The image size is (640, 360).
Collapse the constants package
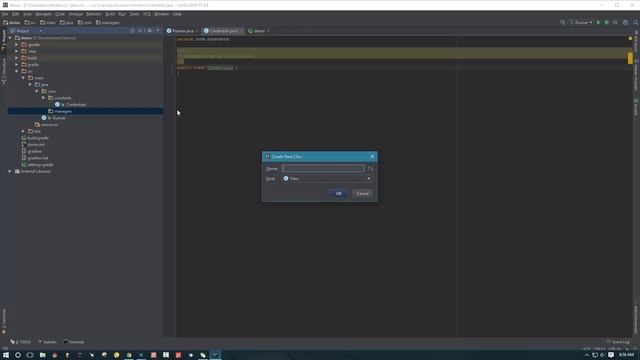(43, 98)
